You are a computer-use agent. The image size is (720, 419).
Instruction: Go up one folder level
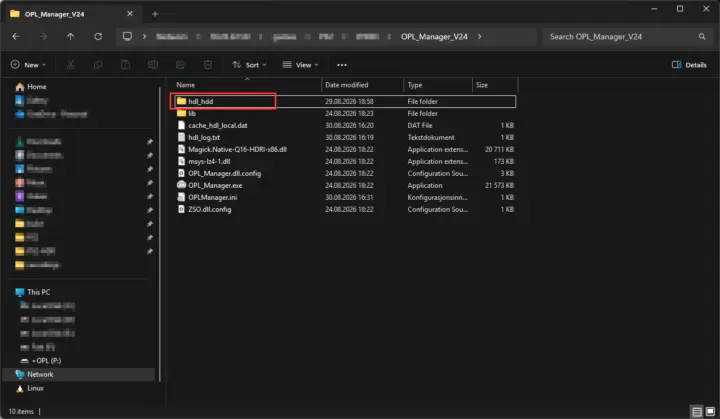pos(70,36)
